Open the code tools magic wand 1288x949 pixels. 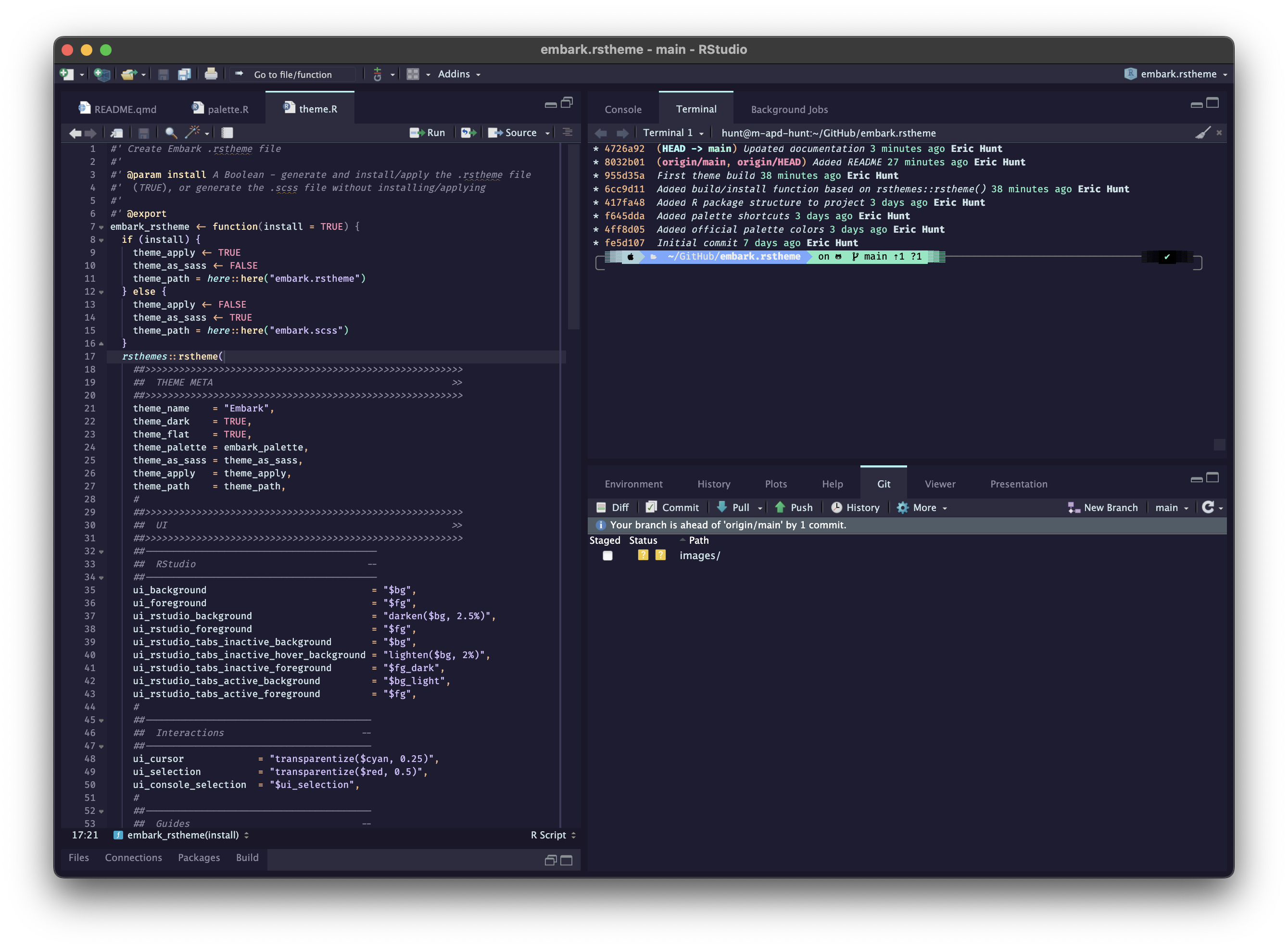192,133
